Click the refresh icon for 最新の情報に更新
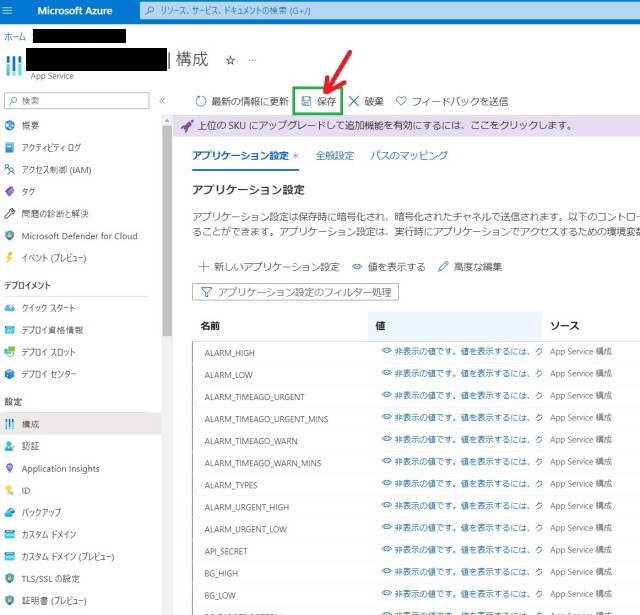 click(200, 101)
